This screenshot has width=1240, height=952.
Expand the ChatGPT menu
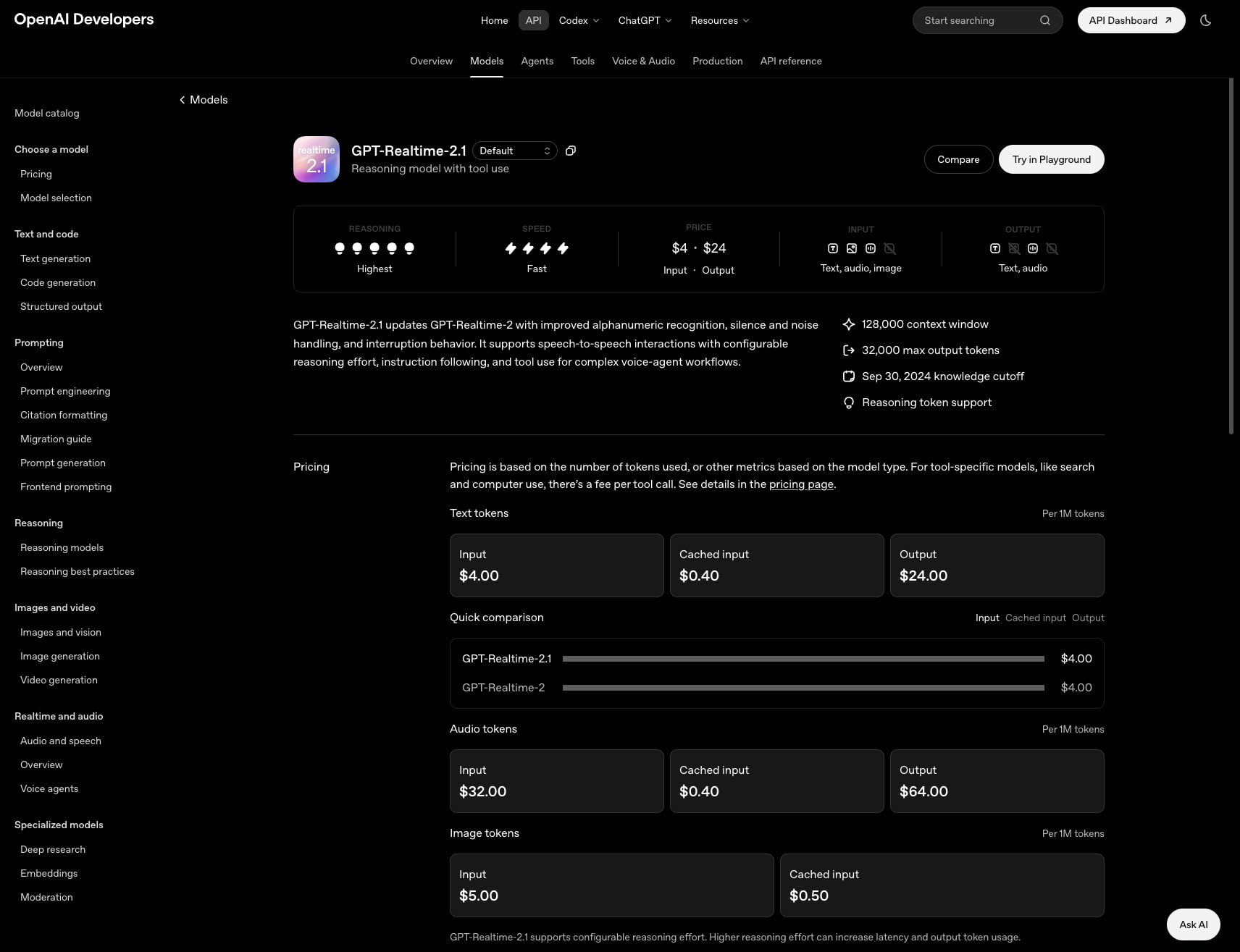pos(645,20)
